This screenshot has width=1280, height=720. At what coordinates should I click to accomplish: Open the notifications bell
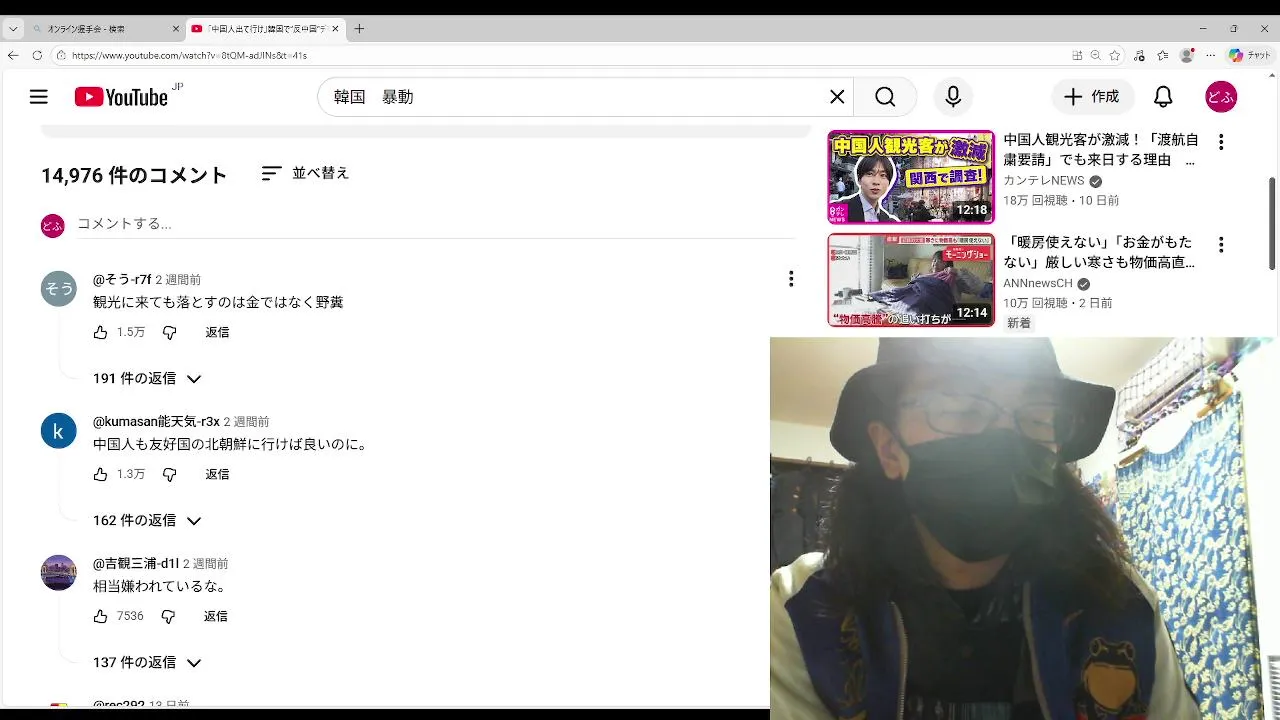coord(1163,97)
